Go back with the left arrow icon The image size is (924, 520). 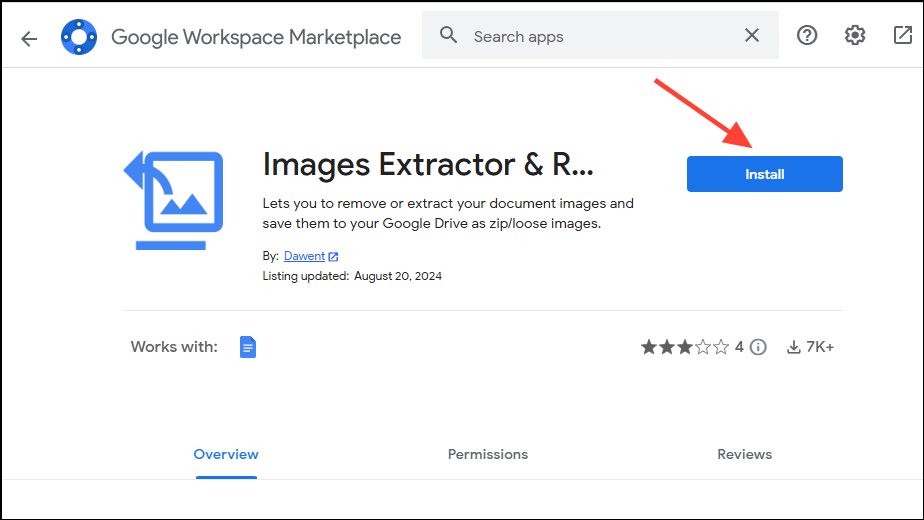click(29, 39)
